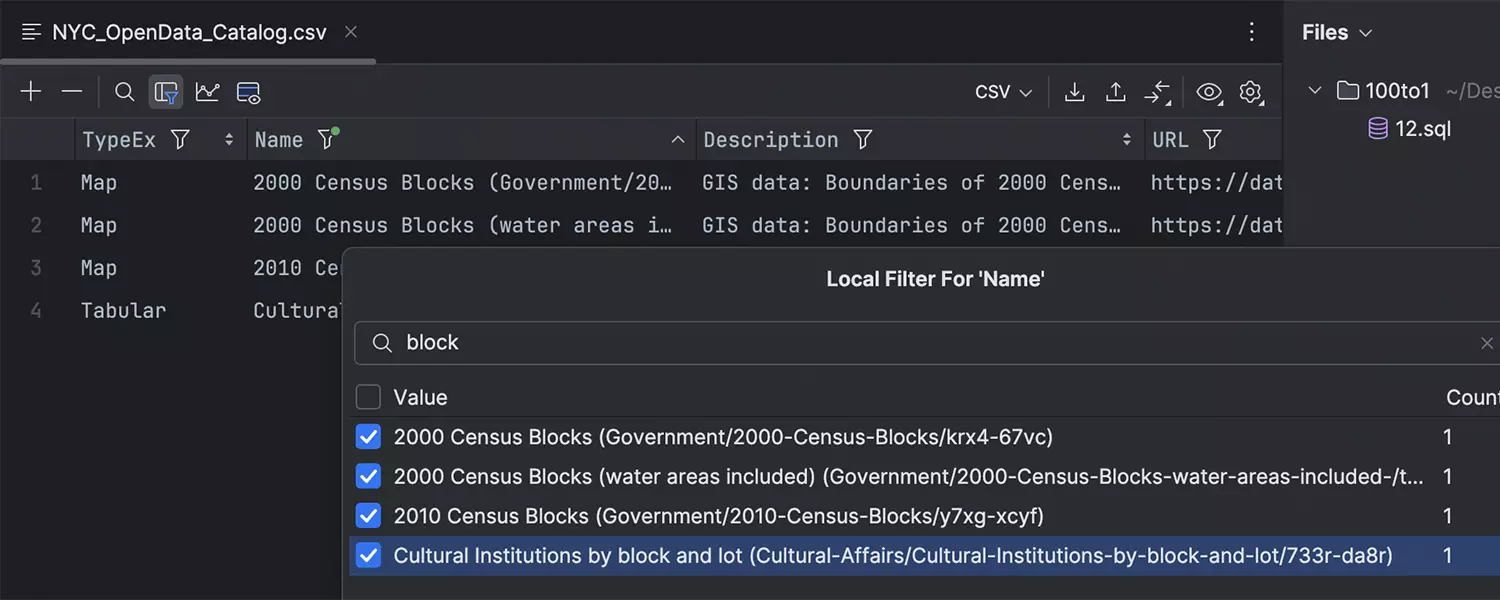Click the upload import icon

1115,92
